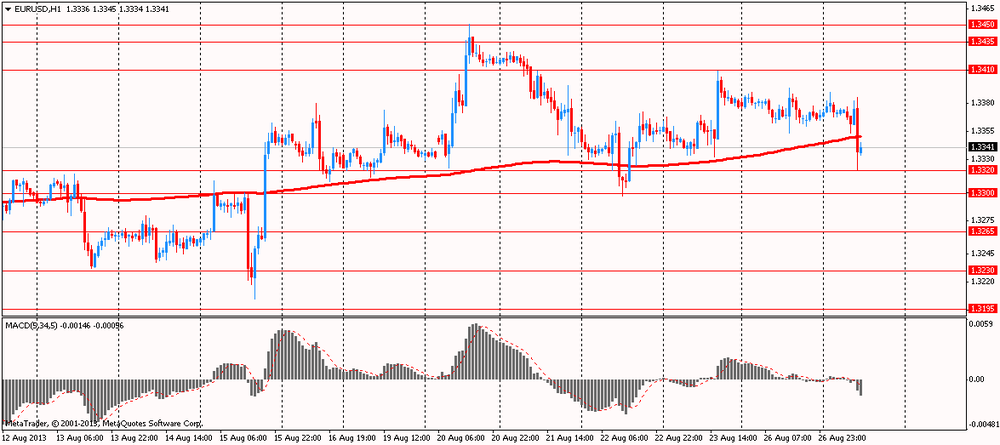
Task: Click the current price 1.3341 black tag
Action: pos(981,147)
